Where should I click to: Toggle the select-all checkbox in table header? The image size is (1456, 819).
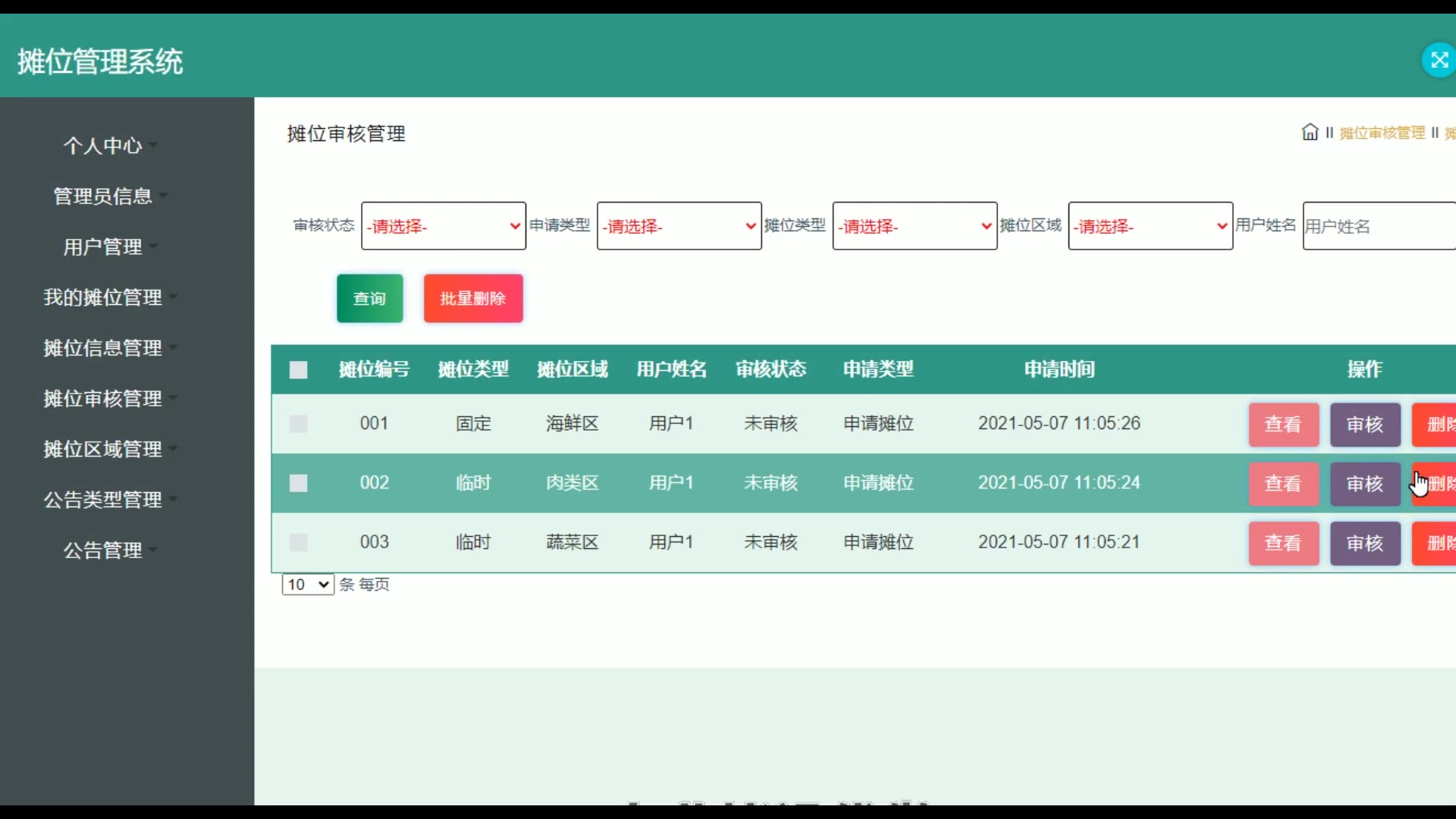299,370
